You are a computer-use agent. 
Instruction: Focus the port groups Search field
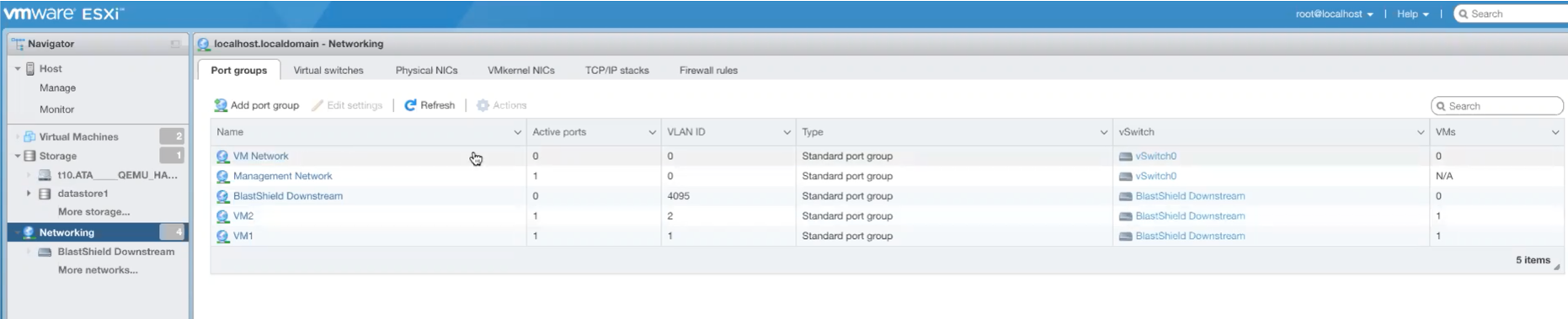click(x=1496, y=106)
